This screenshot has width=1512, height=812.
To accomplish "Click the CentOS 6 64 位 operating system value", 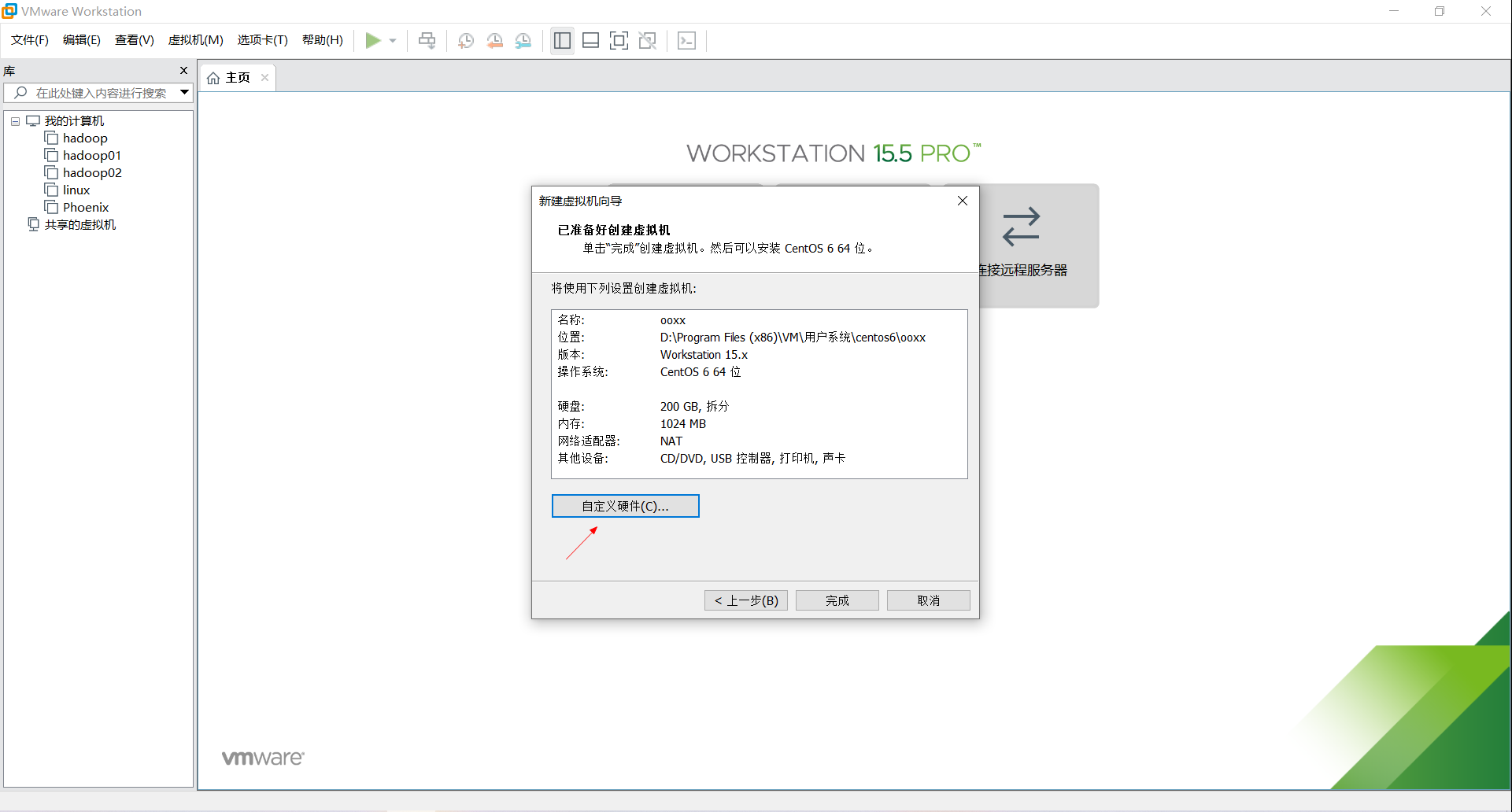I will (x=701, y=372).
